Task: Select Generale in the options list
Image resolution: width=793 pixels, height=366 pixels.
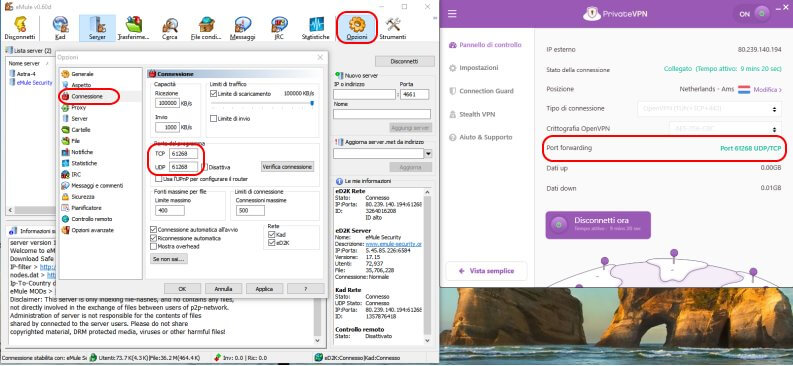Action: [82, 74]
